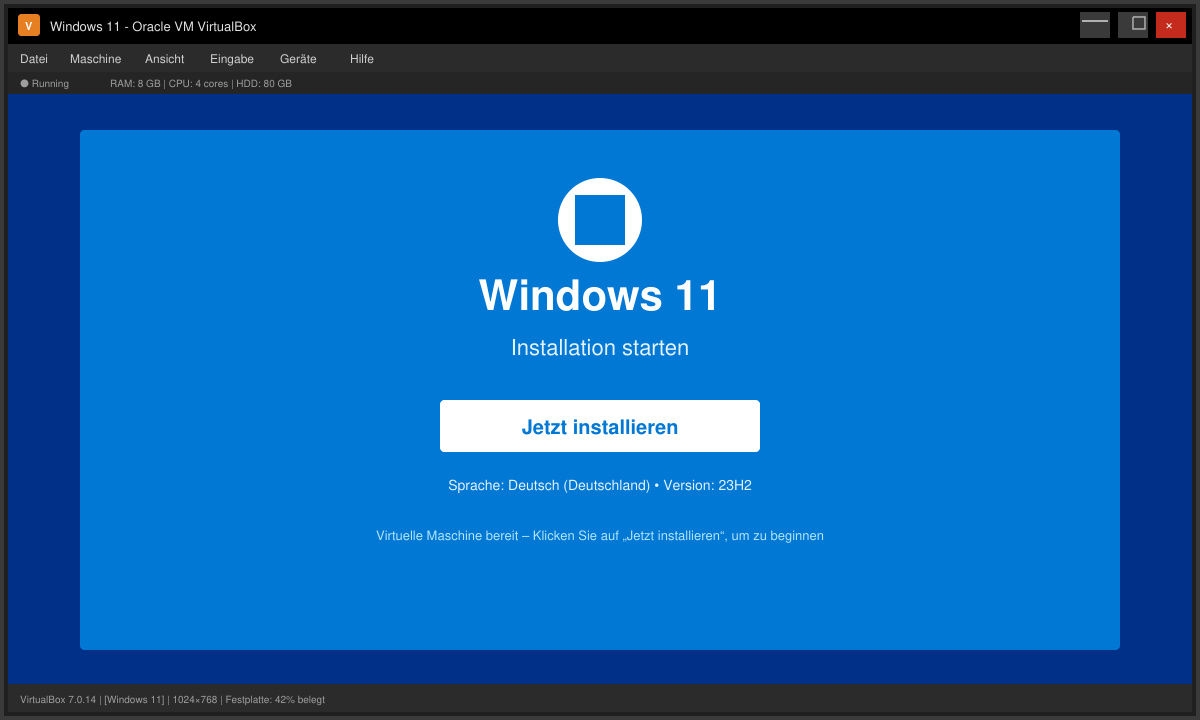Image resolution: width=1200 pixels, height=720 pixels.
Task: Click the Running status indicator
Action: tap(45, 84)
